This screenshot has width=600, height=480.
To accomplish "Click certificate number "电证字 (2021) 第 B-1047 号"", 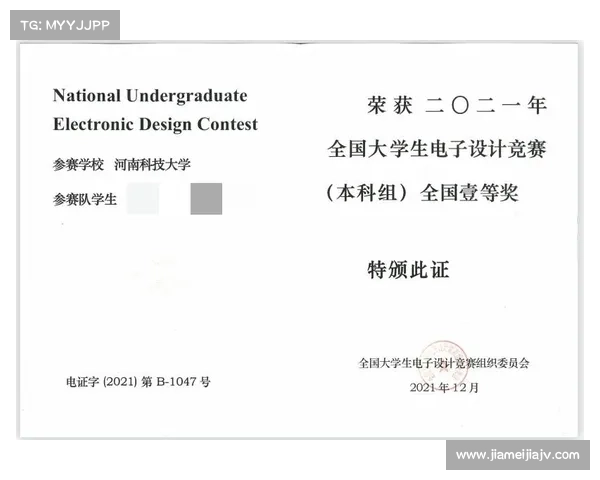I will [x=138, y=382].
